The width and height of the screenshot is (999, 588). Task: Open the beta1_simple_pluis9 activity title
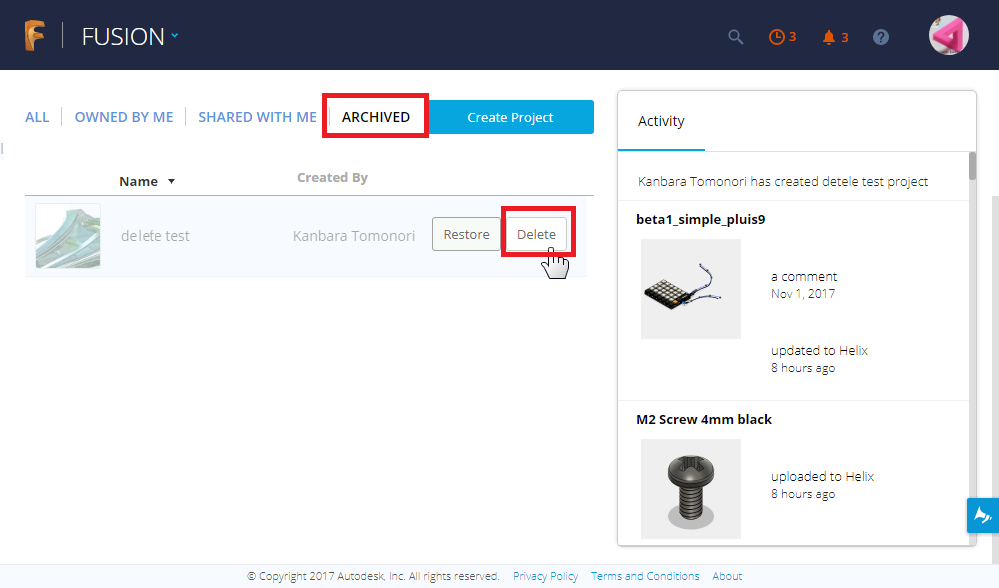(700, 219)
